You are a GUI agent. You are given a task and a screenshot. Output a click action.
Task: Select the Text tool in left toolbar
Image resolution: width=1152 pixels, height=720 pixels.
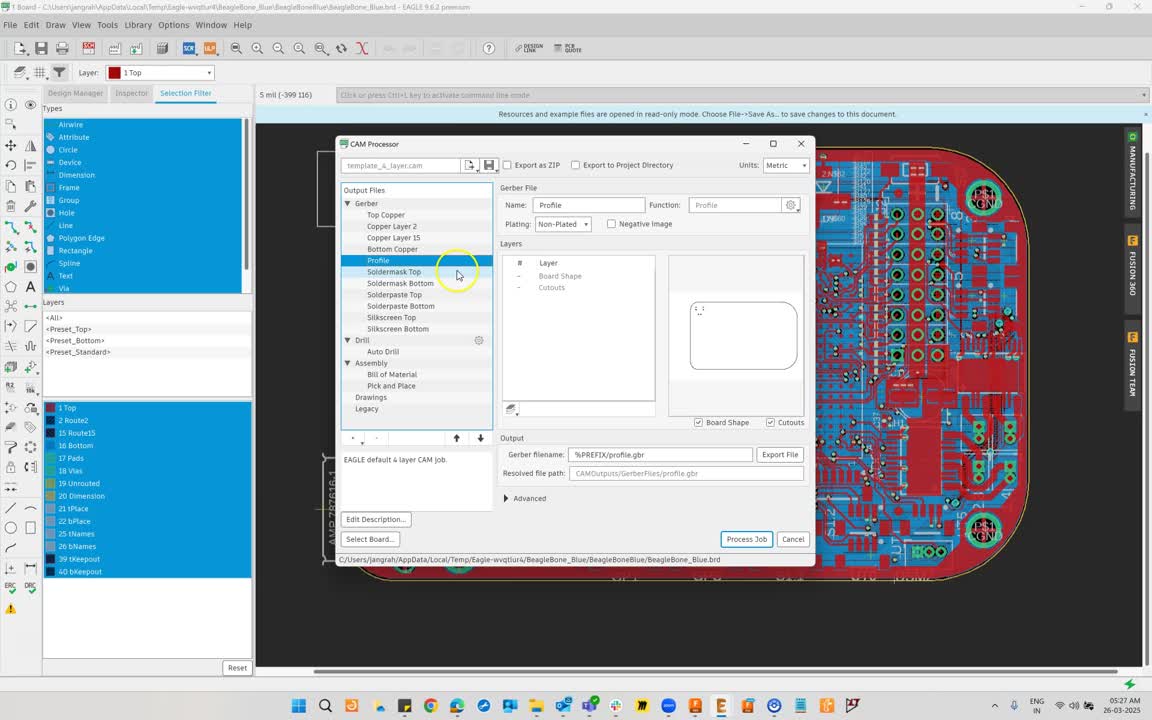click(x=30, y=287)
